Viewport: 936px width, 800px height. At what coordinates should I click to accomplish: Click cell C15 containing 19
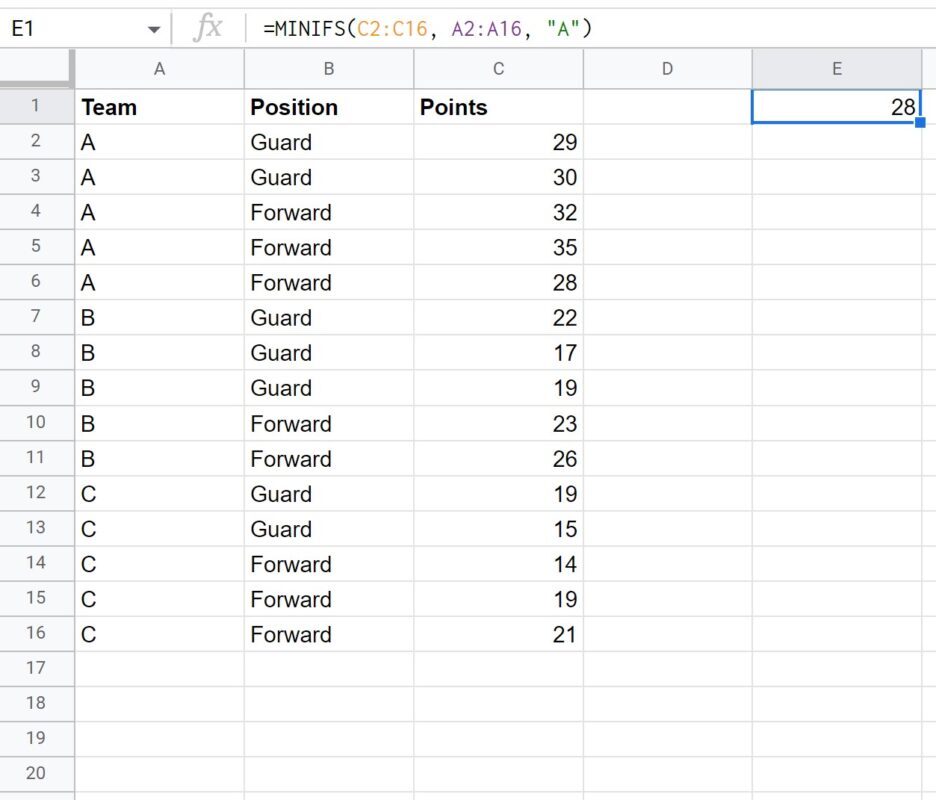tap(498, 599)
